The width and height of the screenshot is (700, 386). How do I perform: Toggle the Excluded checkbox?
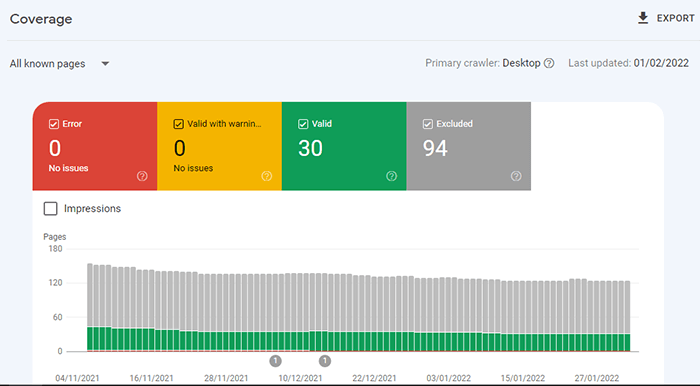click(x=428, y=124)
